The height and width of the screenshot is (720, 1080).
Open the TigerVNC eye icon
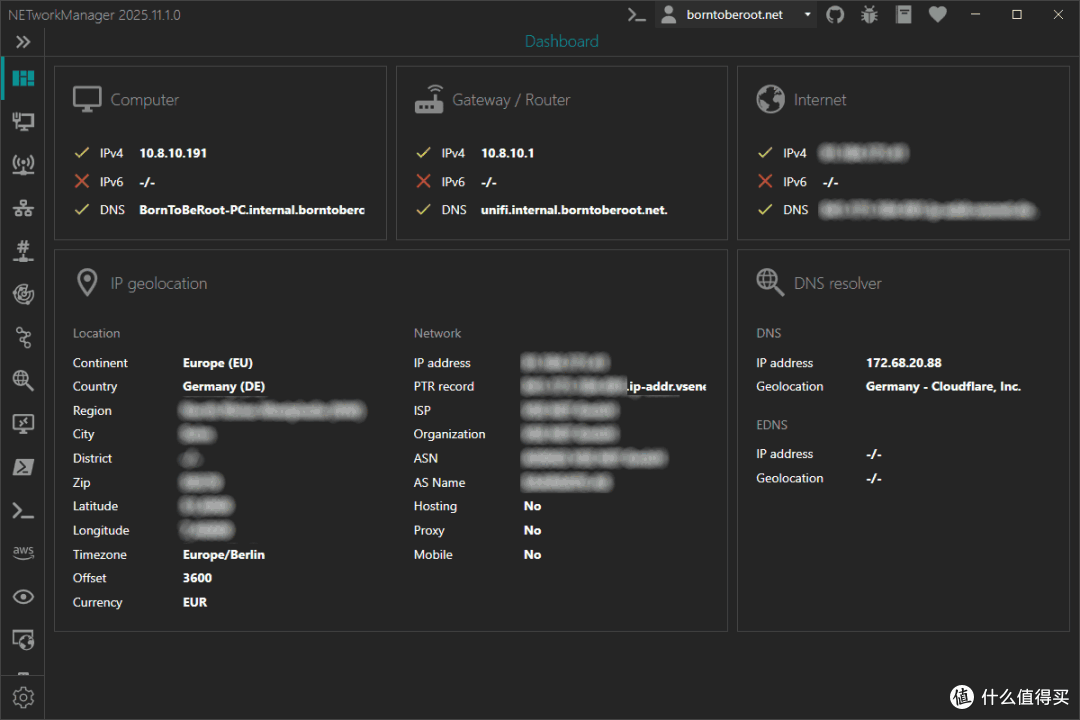[23, 597]
